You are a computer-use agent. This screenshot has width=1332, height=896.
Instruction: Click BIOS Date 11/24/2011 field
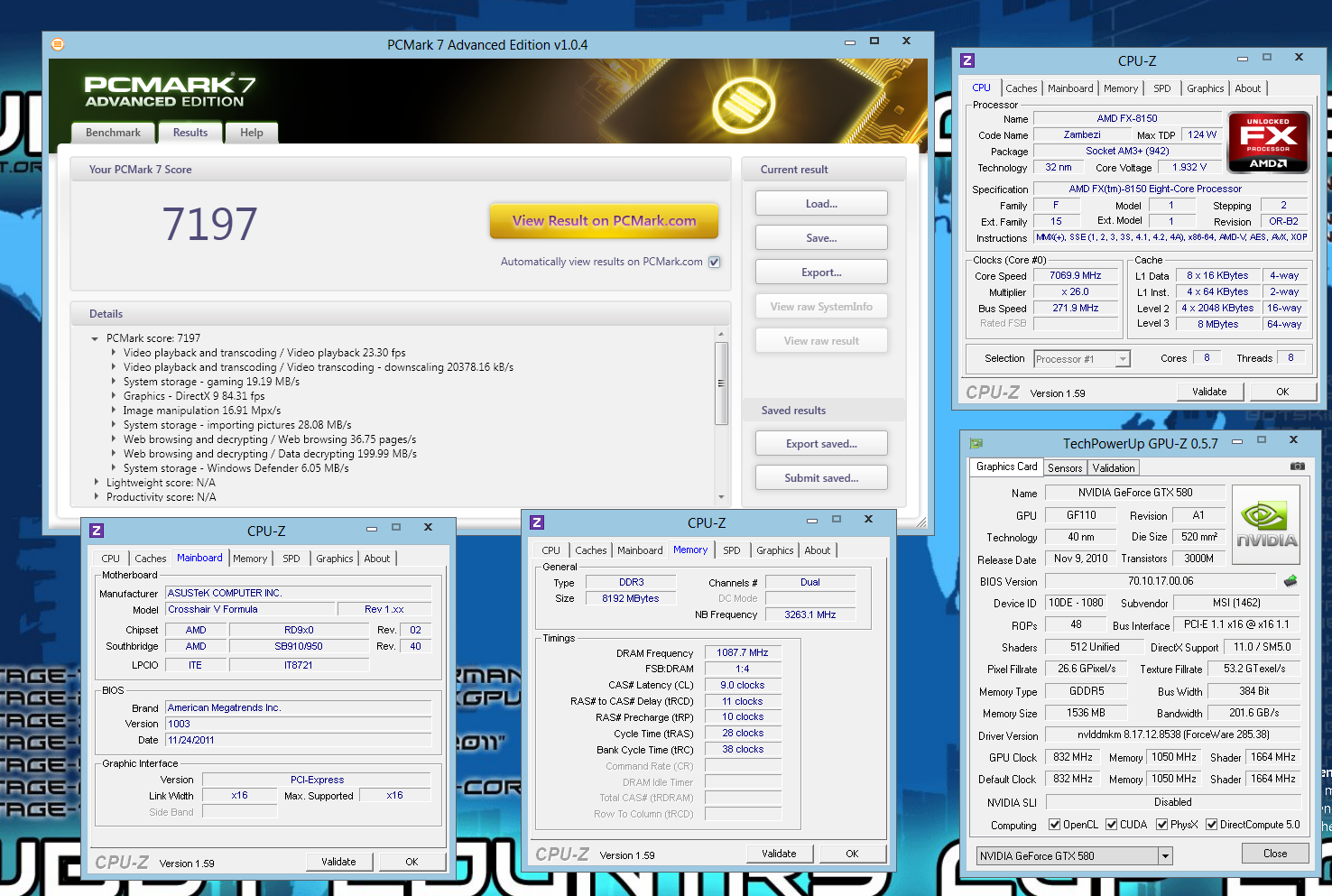[299, 740]
